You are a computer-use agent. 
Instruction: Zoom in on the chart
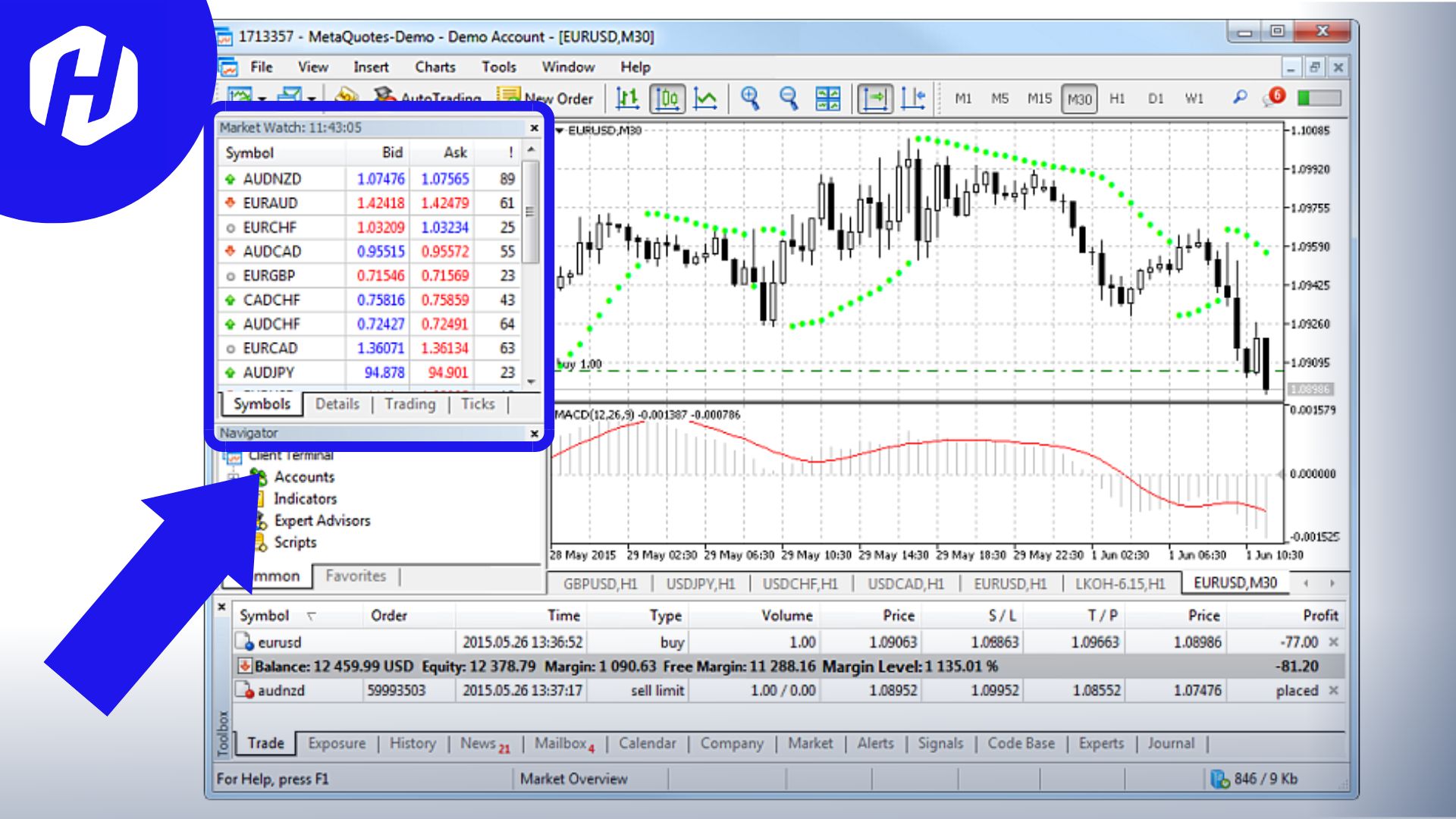click(x=750, y=99)
